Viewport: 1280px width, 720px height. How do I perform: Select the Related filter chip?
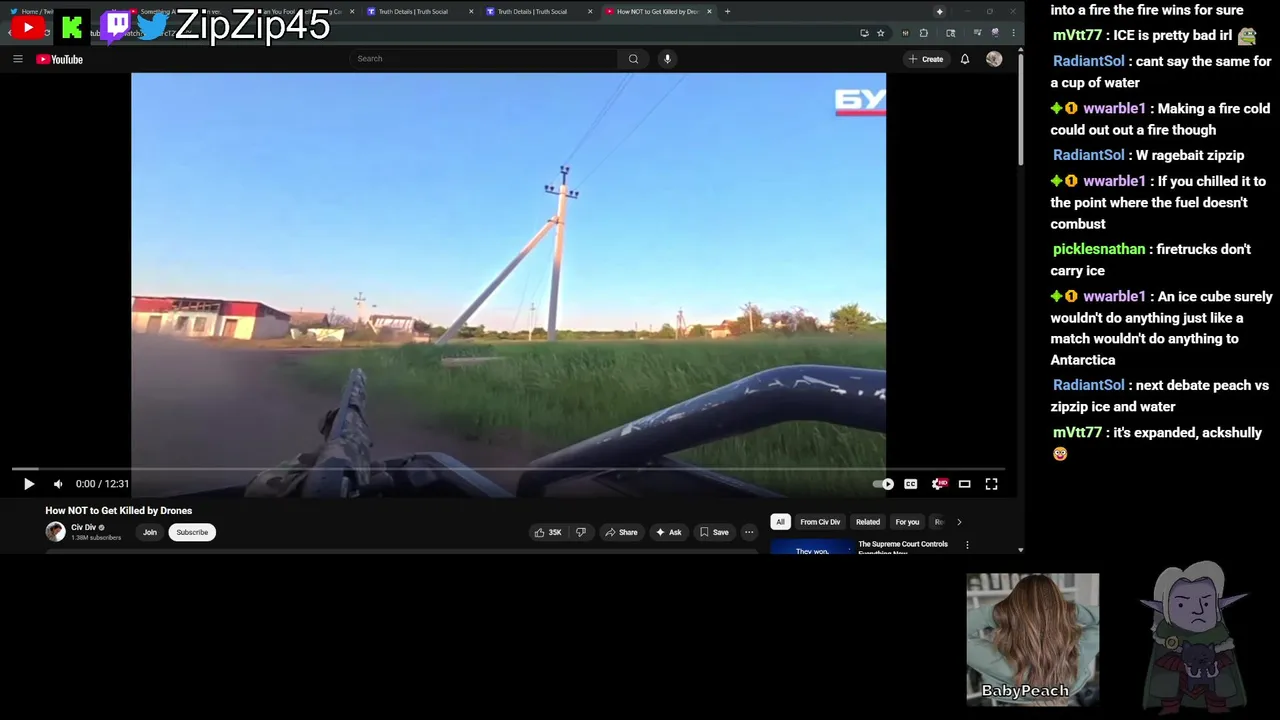tap(868, 522)
